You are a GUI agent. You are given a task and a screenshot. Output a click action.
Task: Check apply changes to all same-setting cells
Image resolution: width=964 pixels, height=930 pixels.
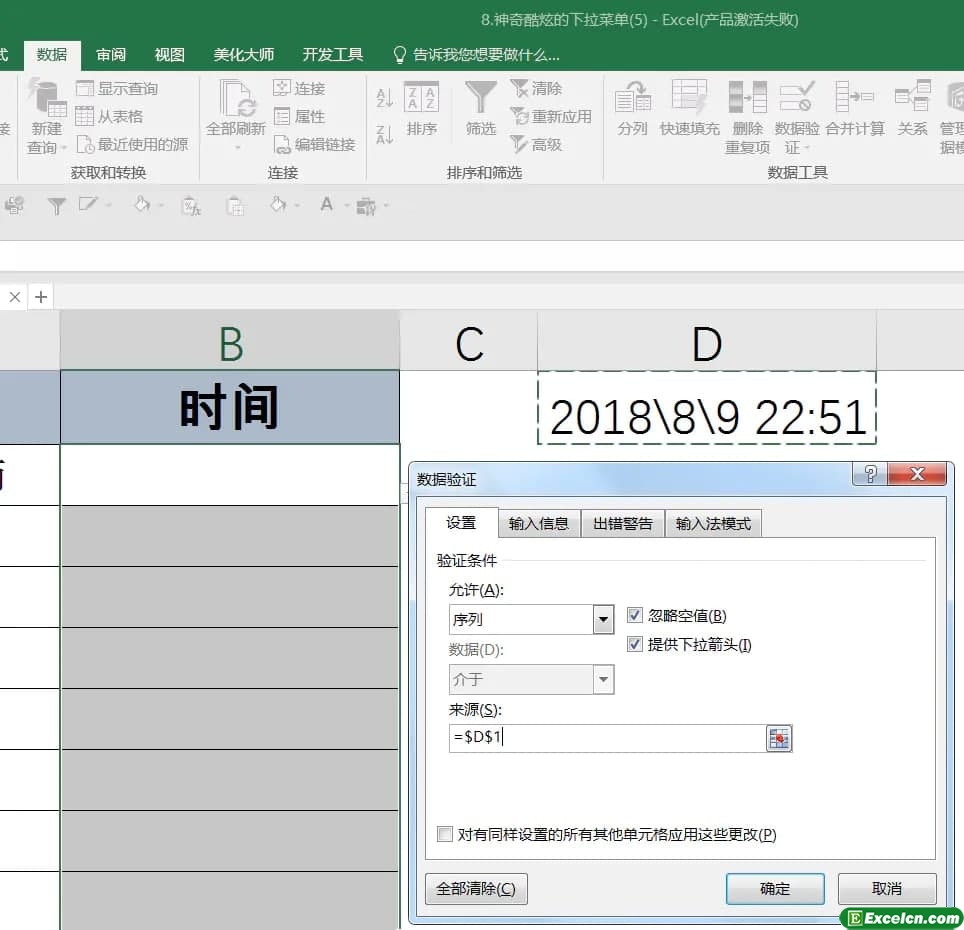tap(444, 834)
